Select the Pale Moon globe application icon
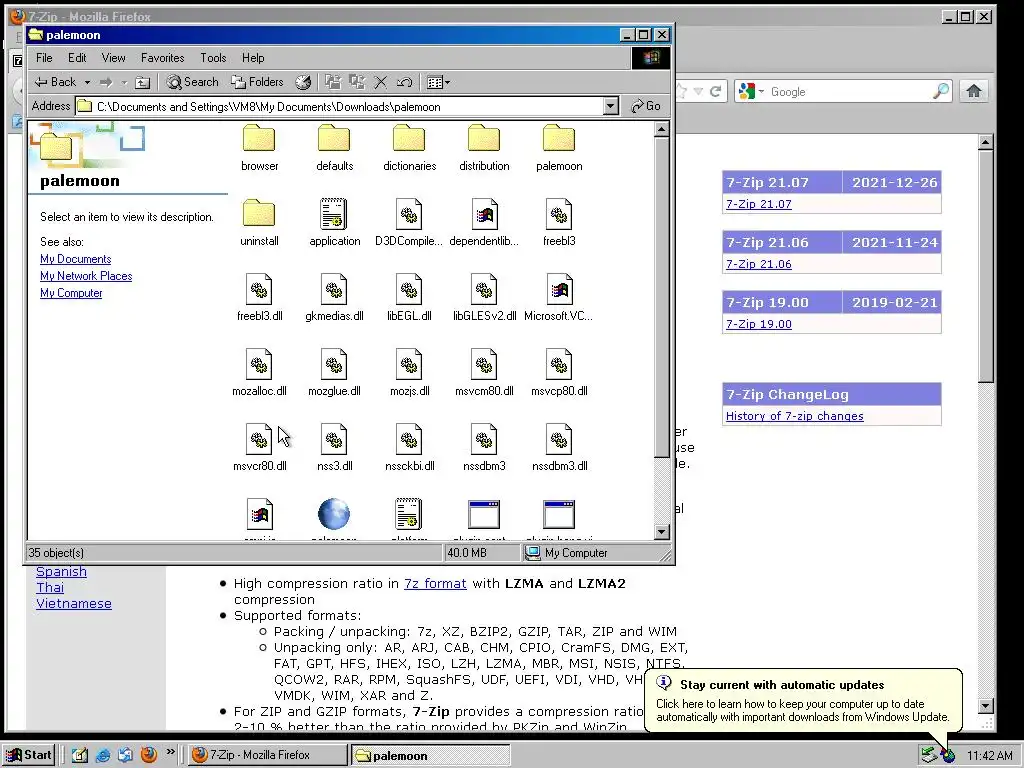This screenshot has width=1024, height=768. 334,514
